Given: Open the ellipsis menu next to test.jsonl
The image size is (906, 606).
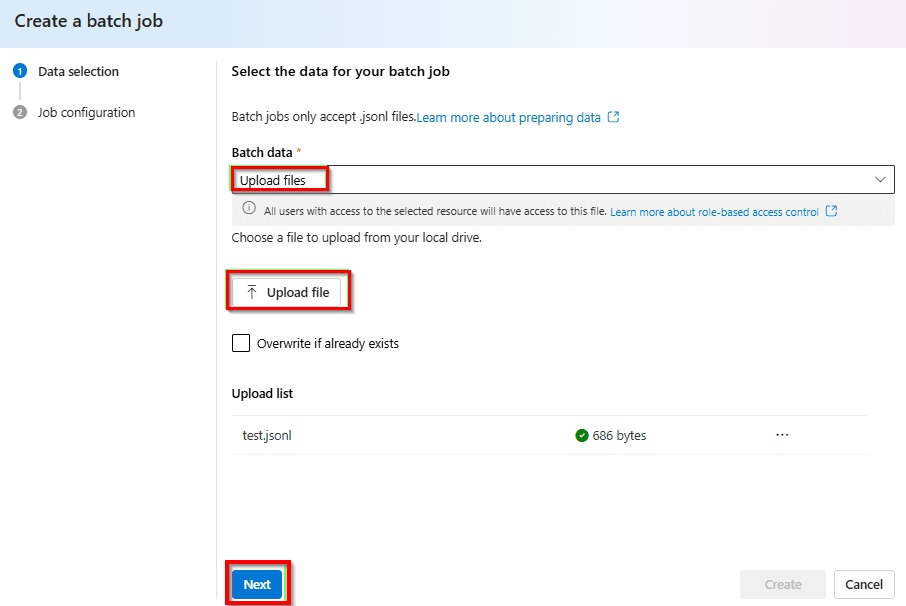Looking at the screenshot, I should (x=782, y=435).
